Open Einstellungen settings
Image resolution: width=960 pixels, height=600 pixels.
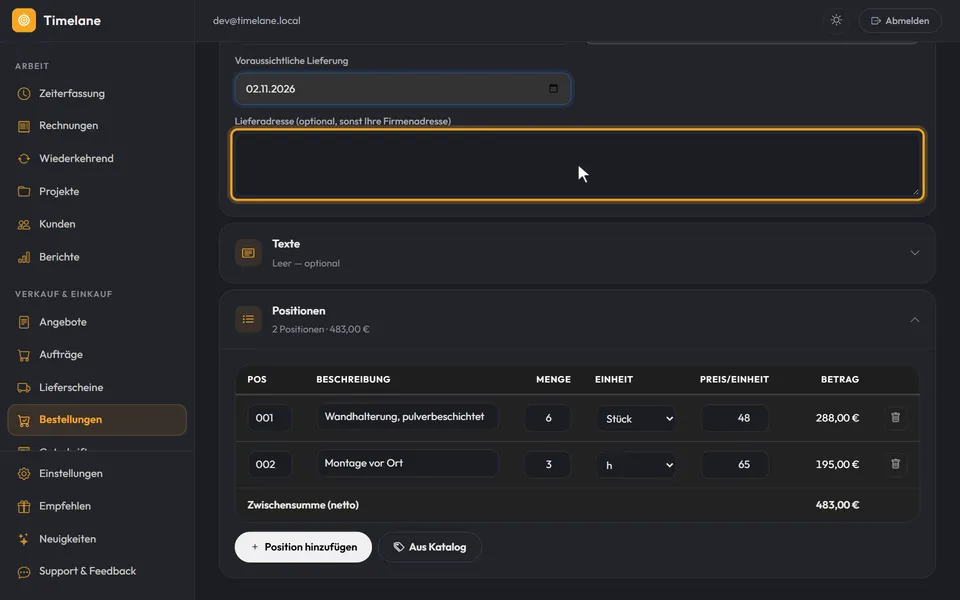pos(97,474)
